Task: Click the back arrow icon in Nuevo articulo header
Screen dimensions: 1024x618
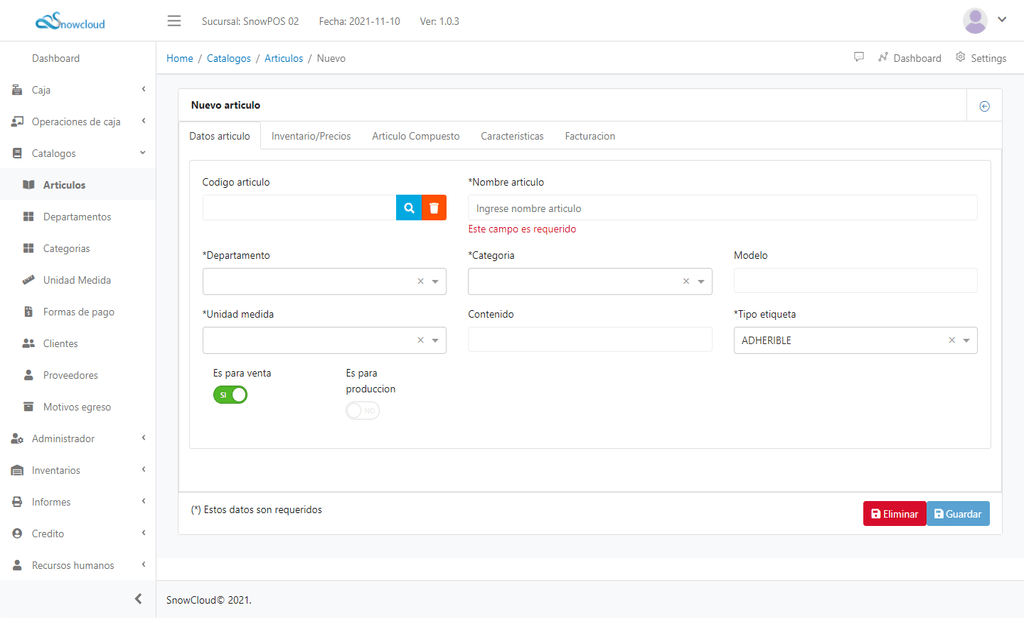Action: click(984, 106)
